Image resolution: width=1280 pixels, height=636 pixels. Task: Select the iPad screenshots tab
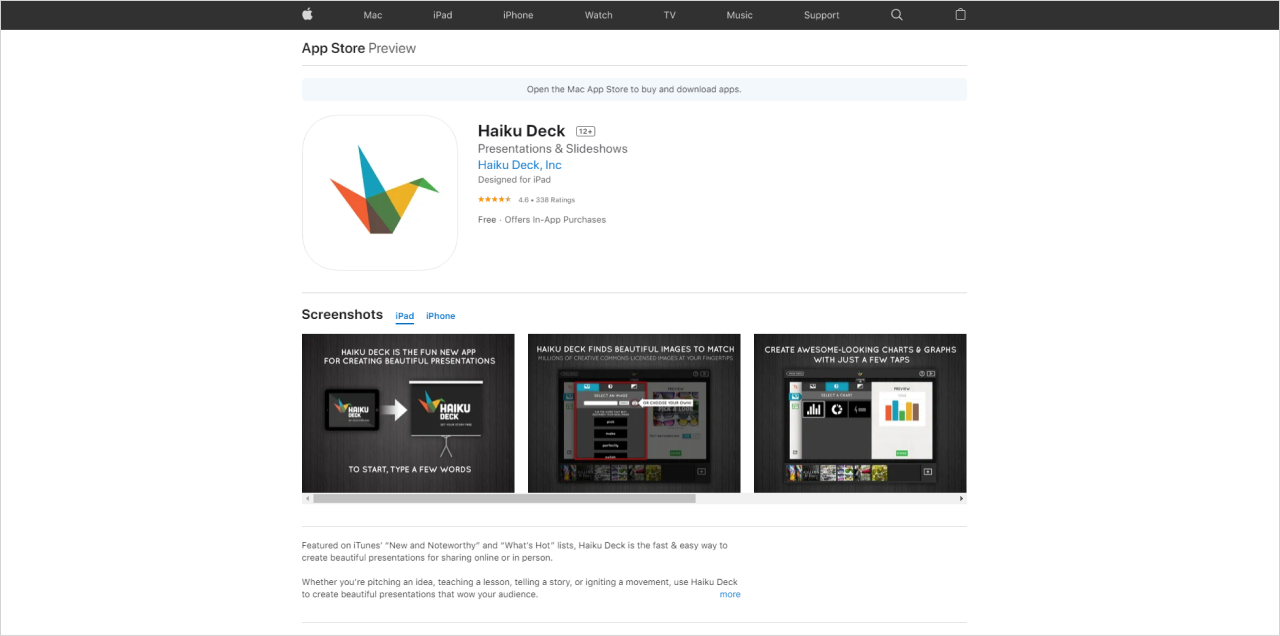tap(404, 316)
